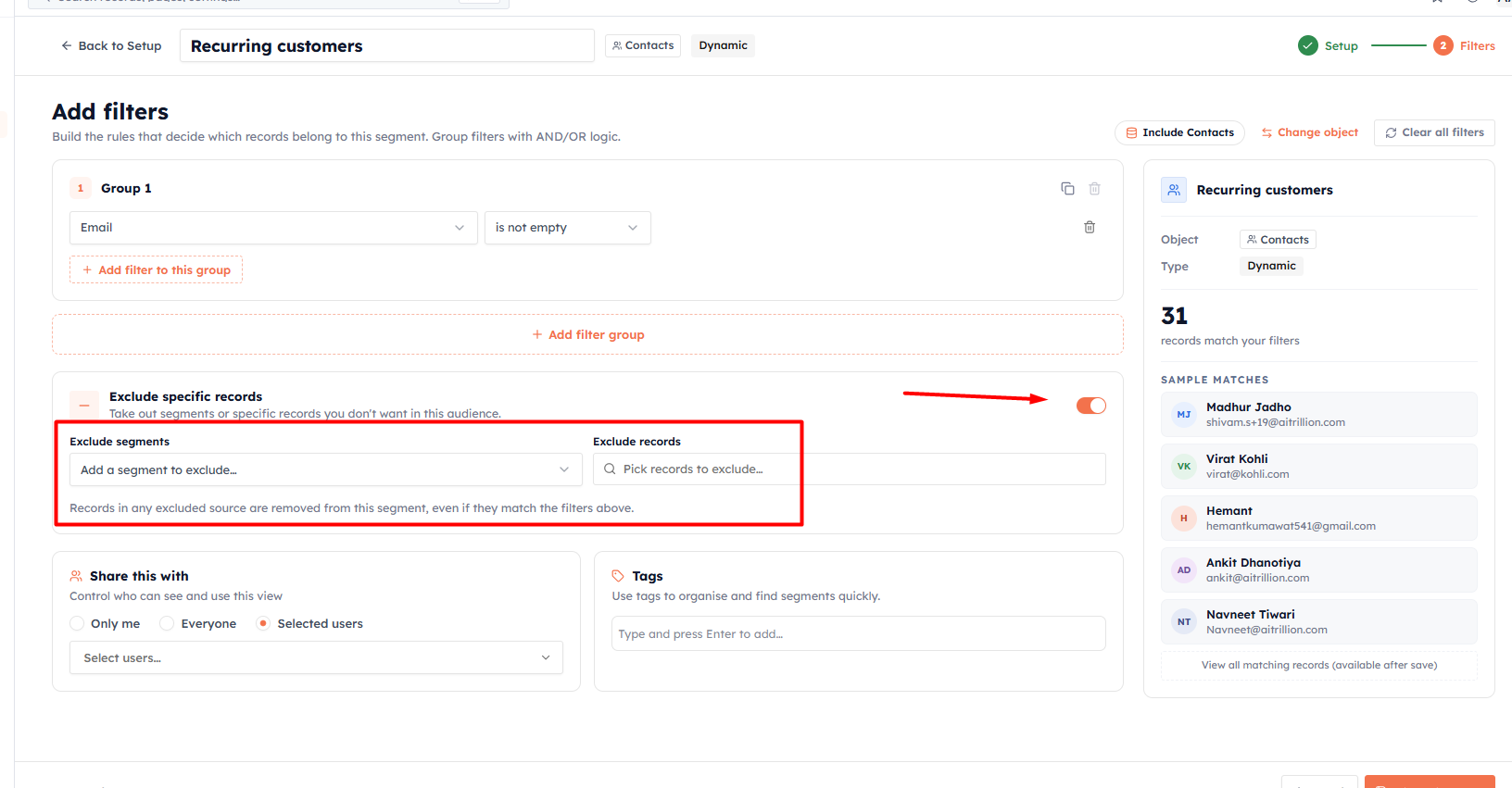Delete Group 1 with the header trash icon
This screenshot has width=1512, height=788.
coord(1094,189)
